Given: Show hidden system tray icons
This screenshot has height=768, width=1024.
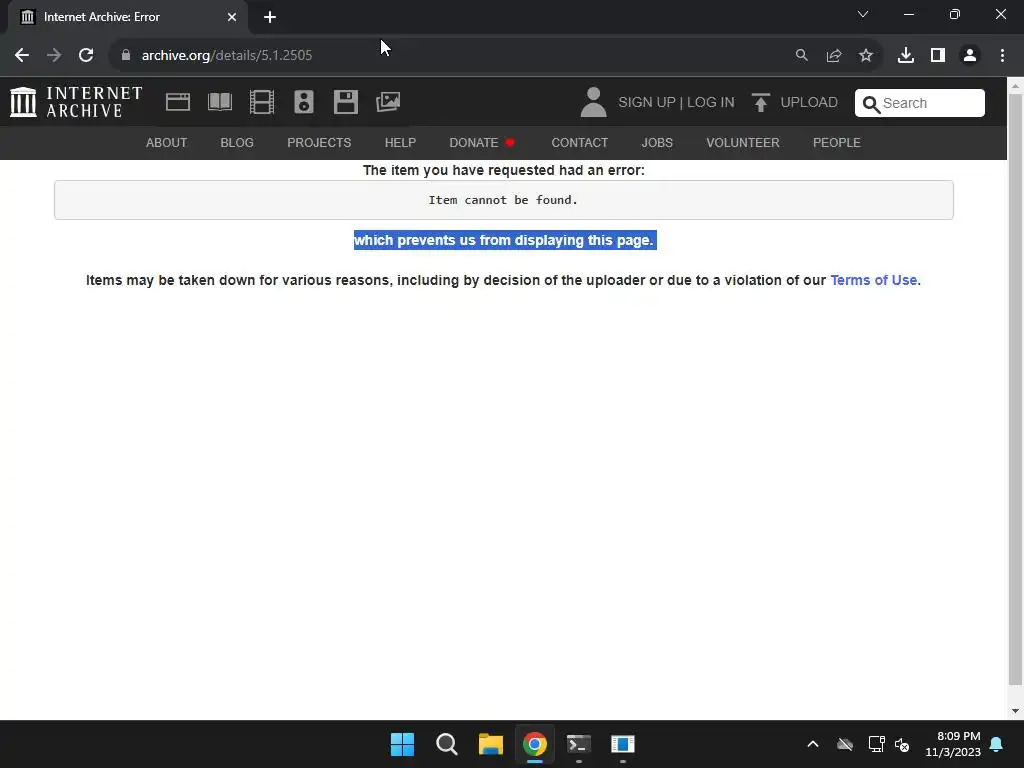Looking at the screenshot, I should (813, 744).
